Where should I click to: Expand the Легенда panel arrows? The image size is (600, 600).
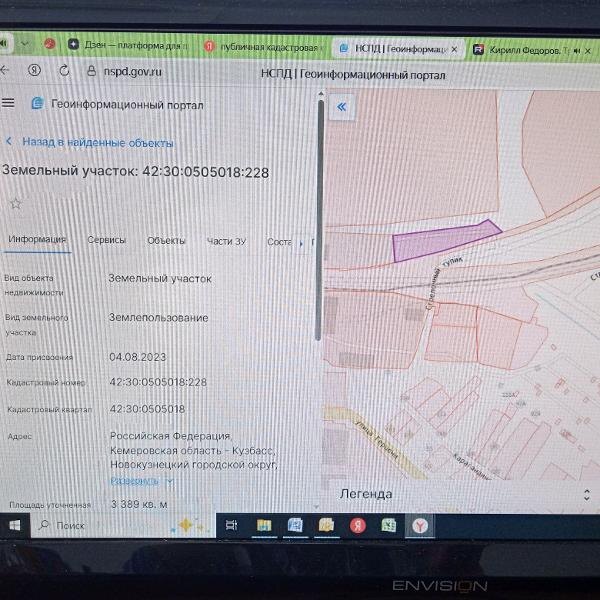586,495
